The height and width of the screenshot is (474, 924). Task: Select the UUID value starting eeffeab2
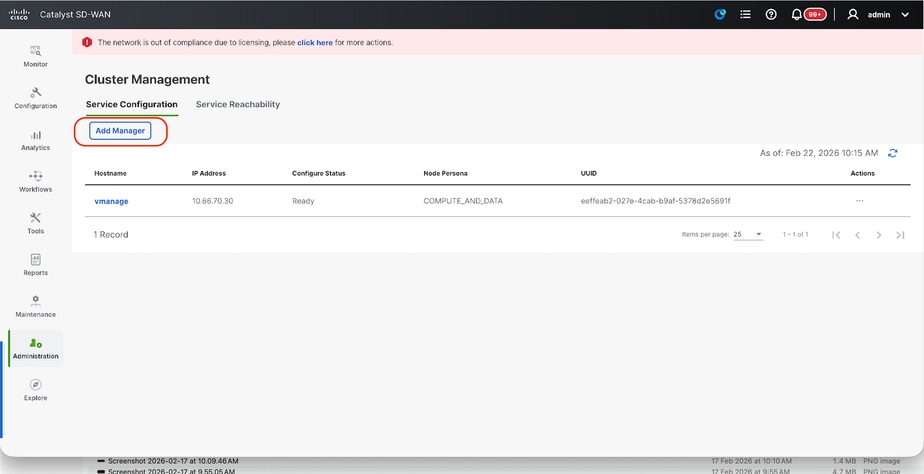(655, 201)
